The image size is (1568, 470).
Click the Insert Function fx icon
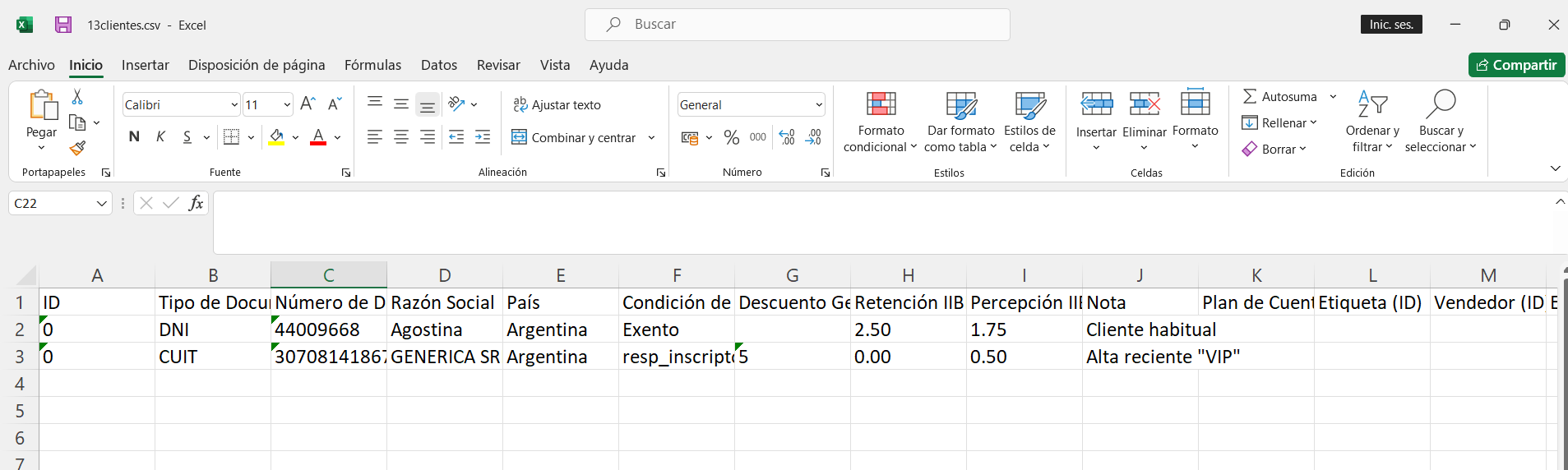click(196, 203)
